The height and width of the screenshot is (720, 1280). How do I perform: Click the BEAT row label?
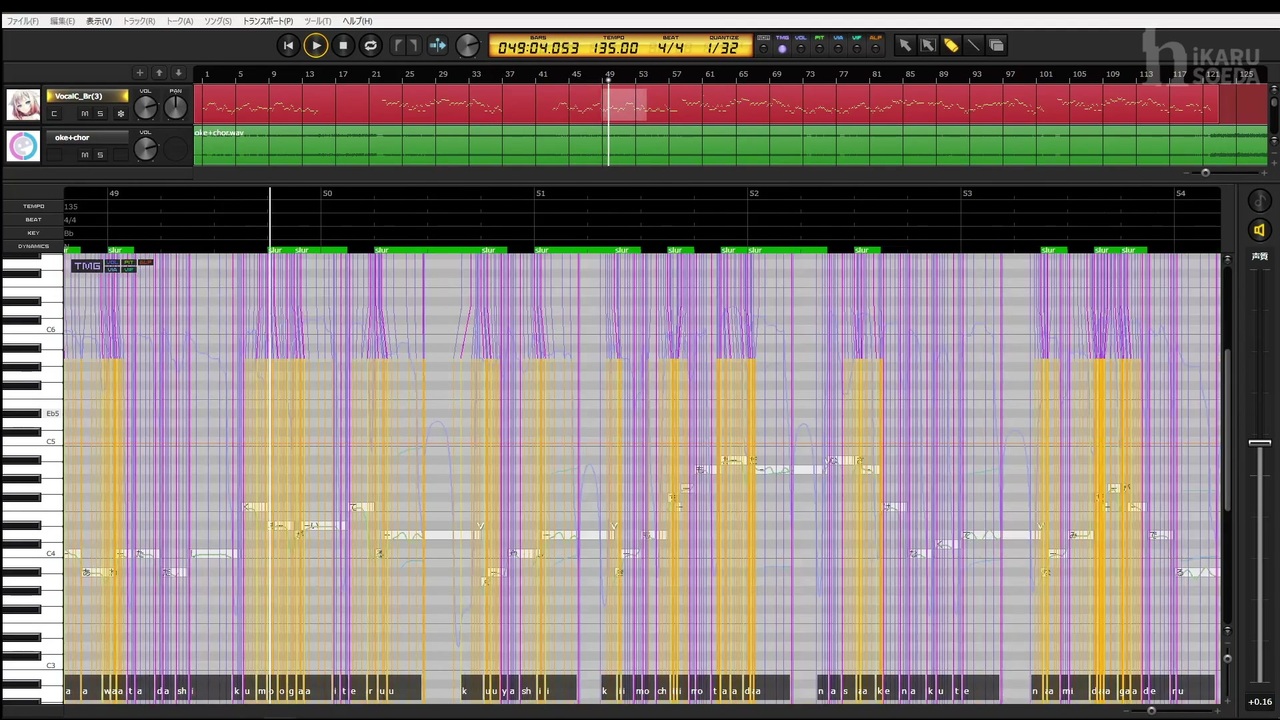[x=33, y=219]
